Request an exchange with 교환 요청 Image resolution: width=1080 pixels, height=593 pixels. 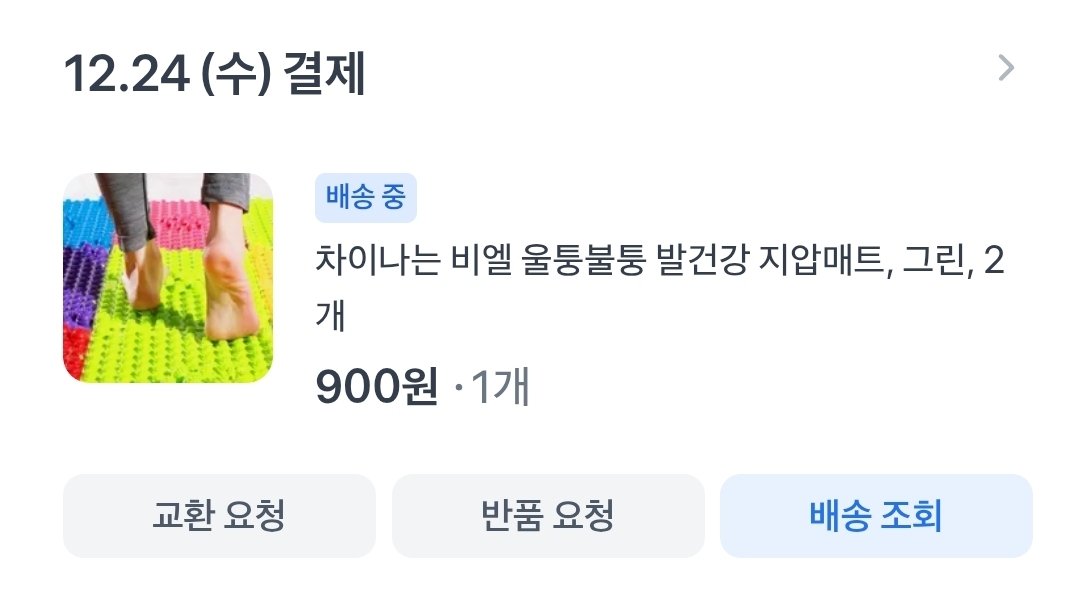[x=219, y=515]
